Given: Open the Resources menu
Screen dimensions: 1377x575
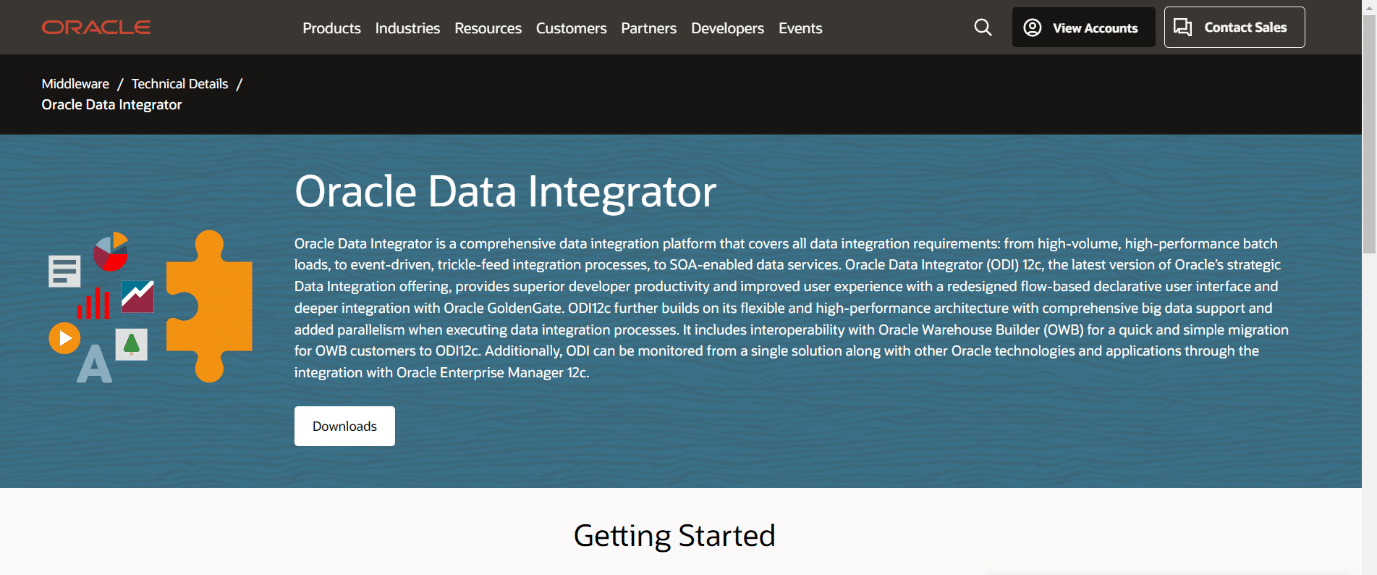Looking at the screenshot, I should click(x=488, y=28).
